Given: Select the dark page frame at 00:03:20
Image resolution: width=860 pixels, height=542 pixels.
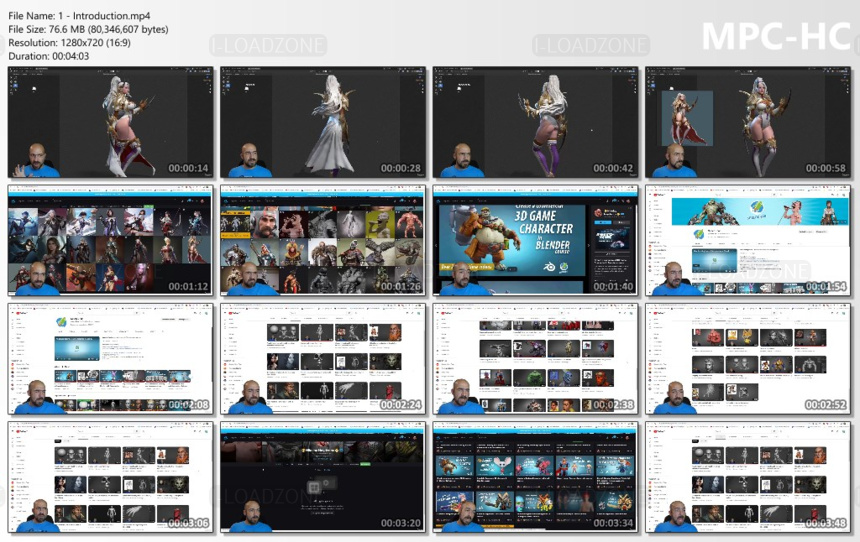Looking at the screenshot, I should click(x=323, y=477).
